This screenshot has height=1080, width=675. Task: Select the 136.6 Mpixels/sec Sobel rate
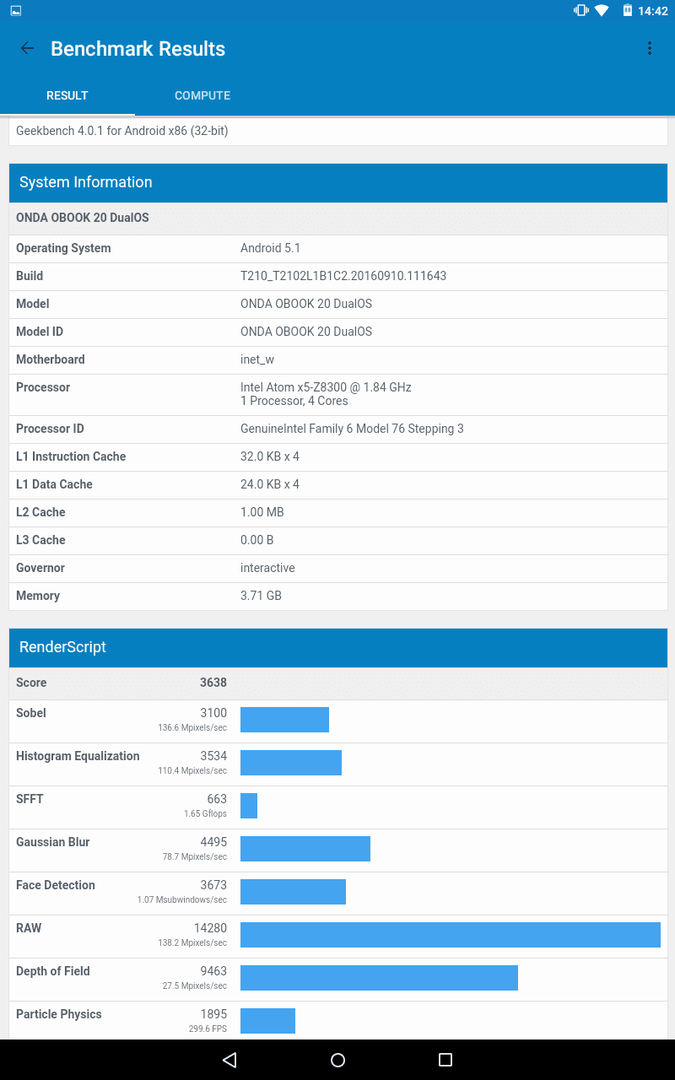click(x=192, y=728)
